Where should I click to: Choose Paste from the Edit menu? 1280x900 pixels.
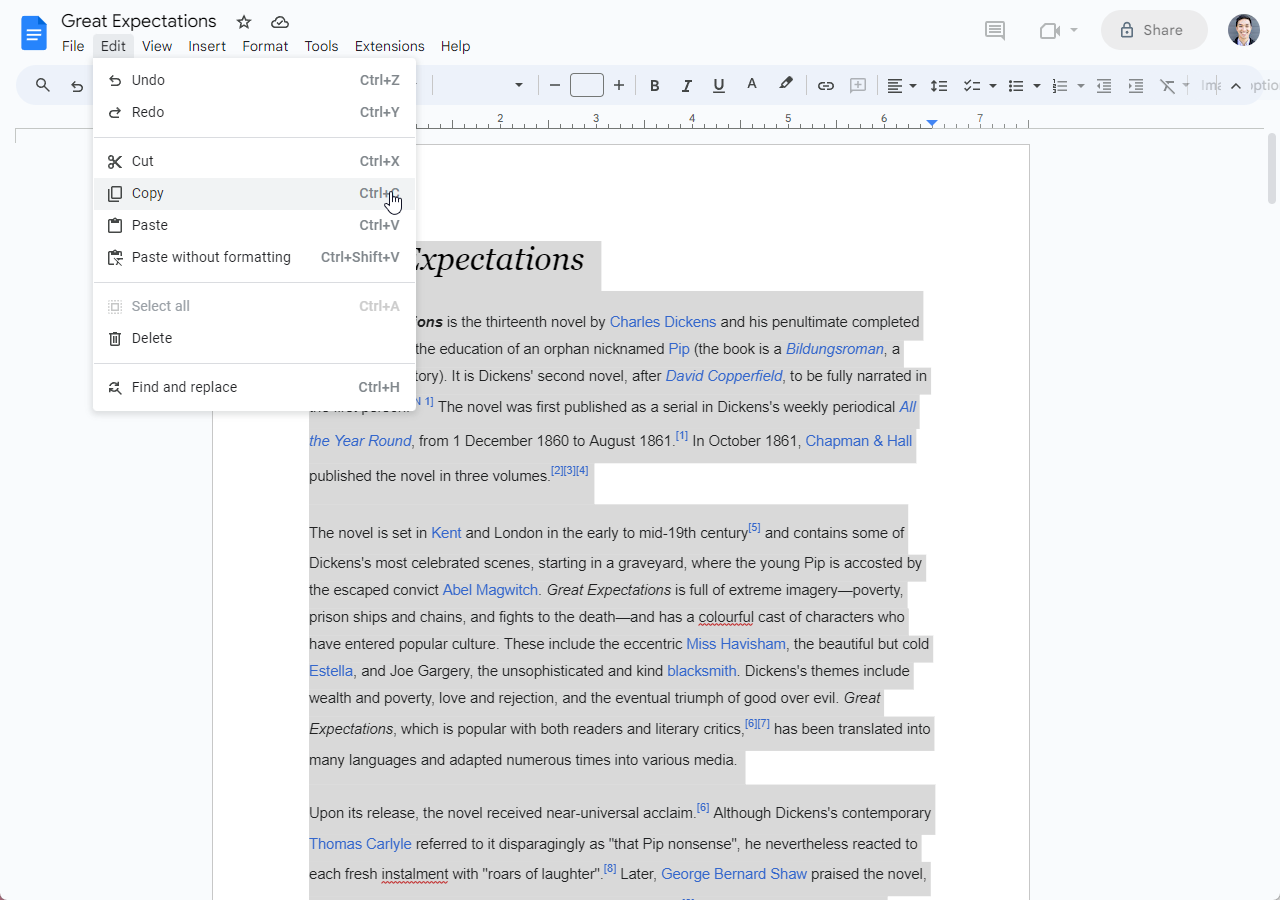click(x=254, y=225)
